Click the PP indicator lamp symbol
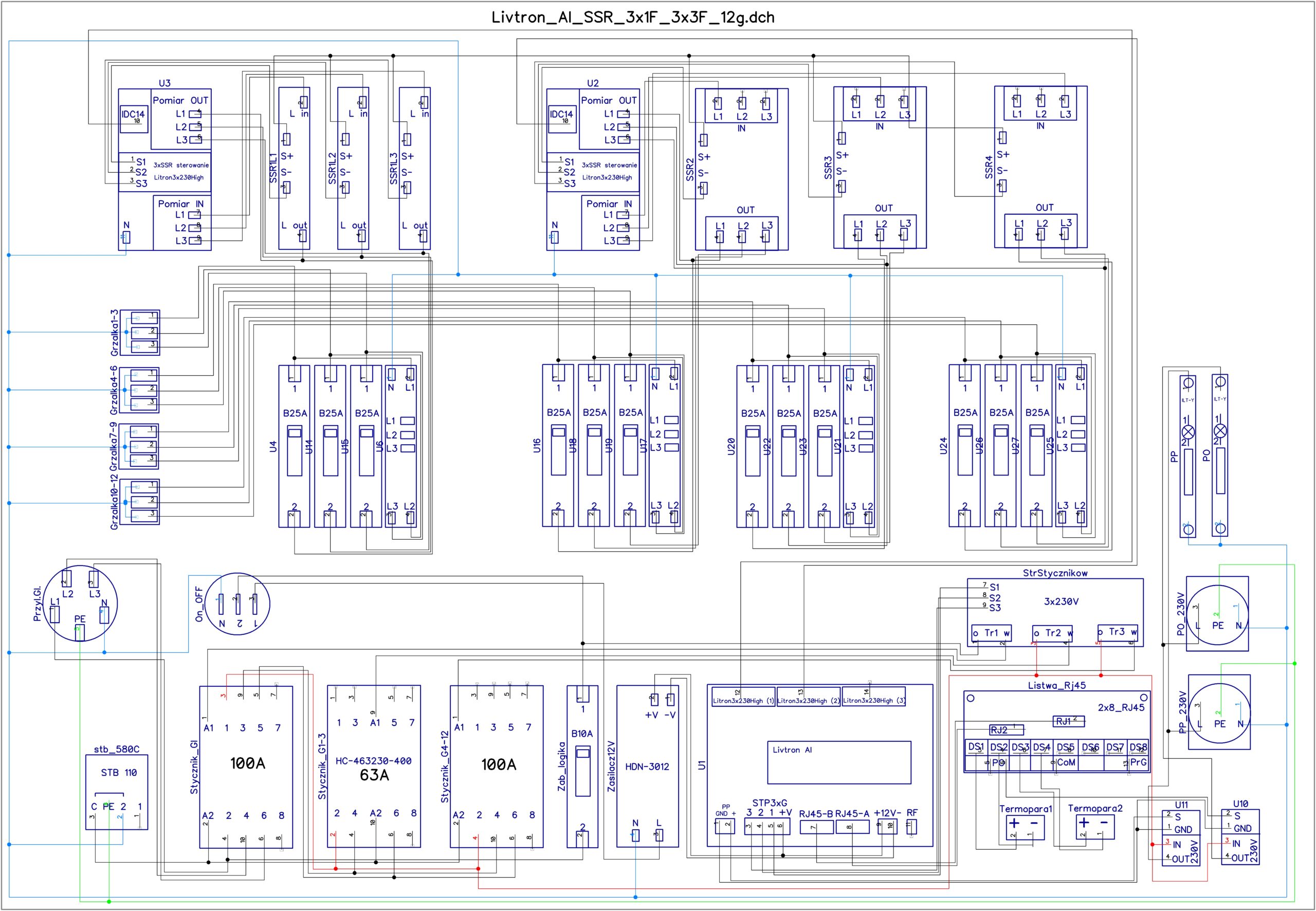Viewport: 1316px width, 911px height. (1187, 431)
